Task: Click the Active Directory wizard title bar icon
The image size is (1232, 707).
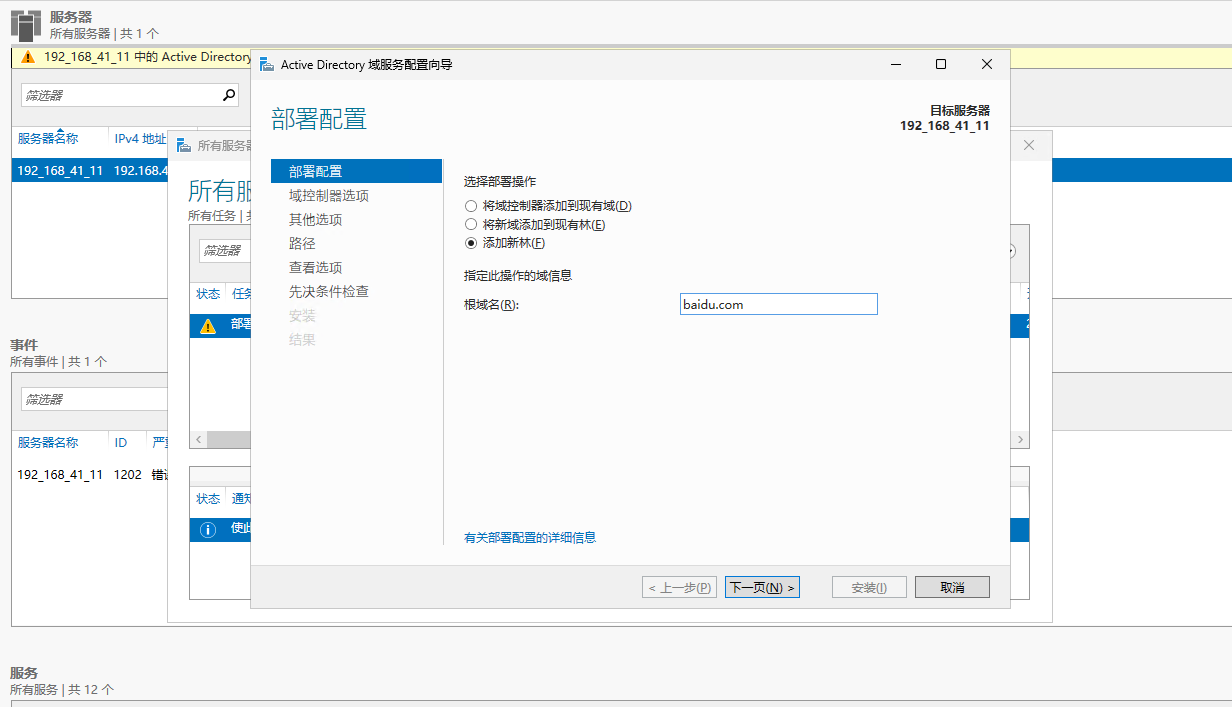Action: click(x=267, y=63)
